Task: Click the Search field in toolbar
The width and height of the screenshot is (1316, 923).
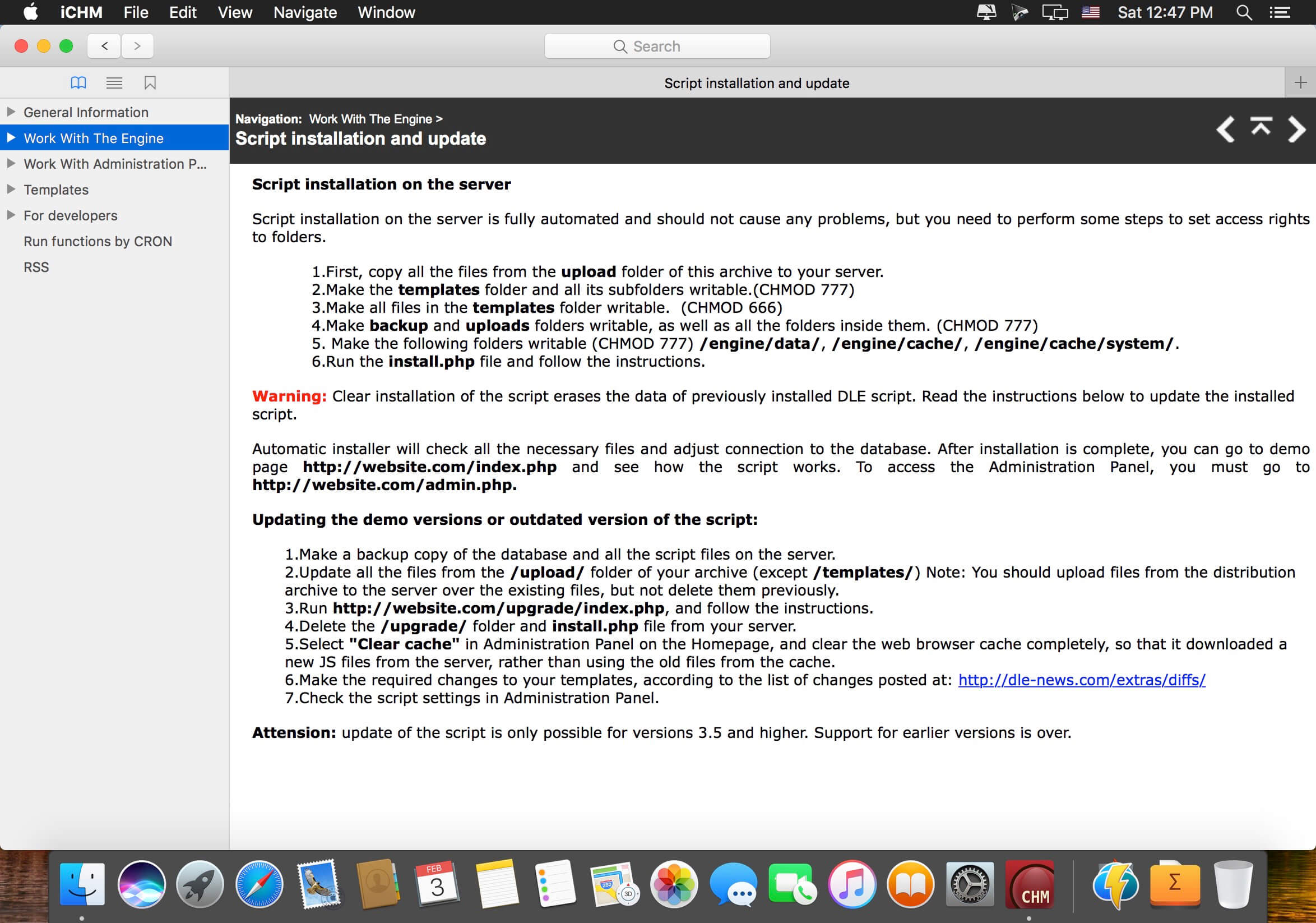Action: click(657, 46)
